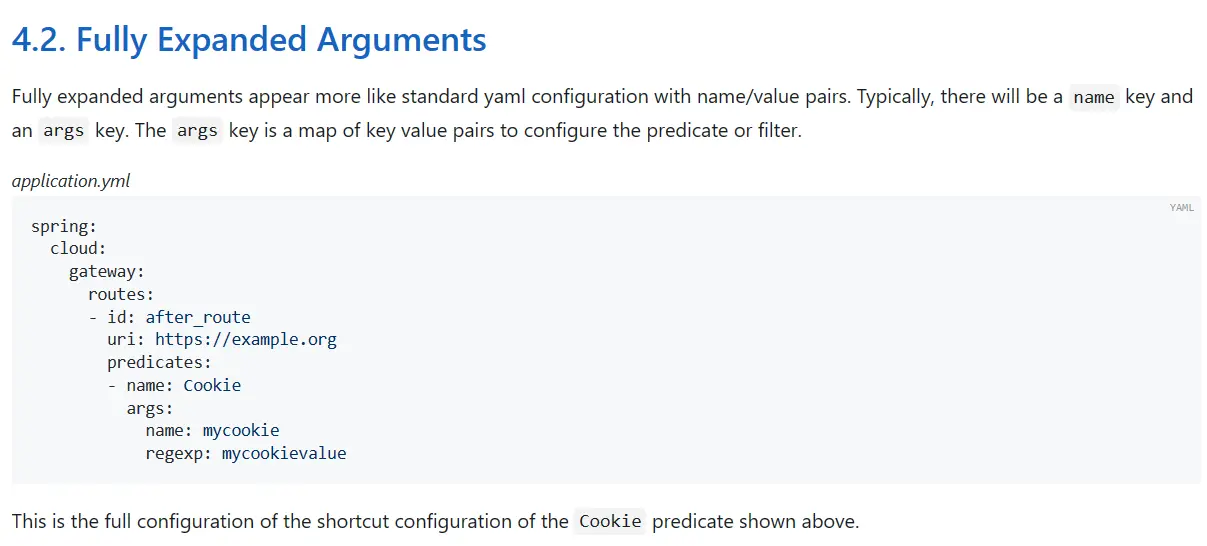Click the "predicates:" key in the YAML code
1207x546 pixels.
(159, 362)
